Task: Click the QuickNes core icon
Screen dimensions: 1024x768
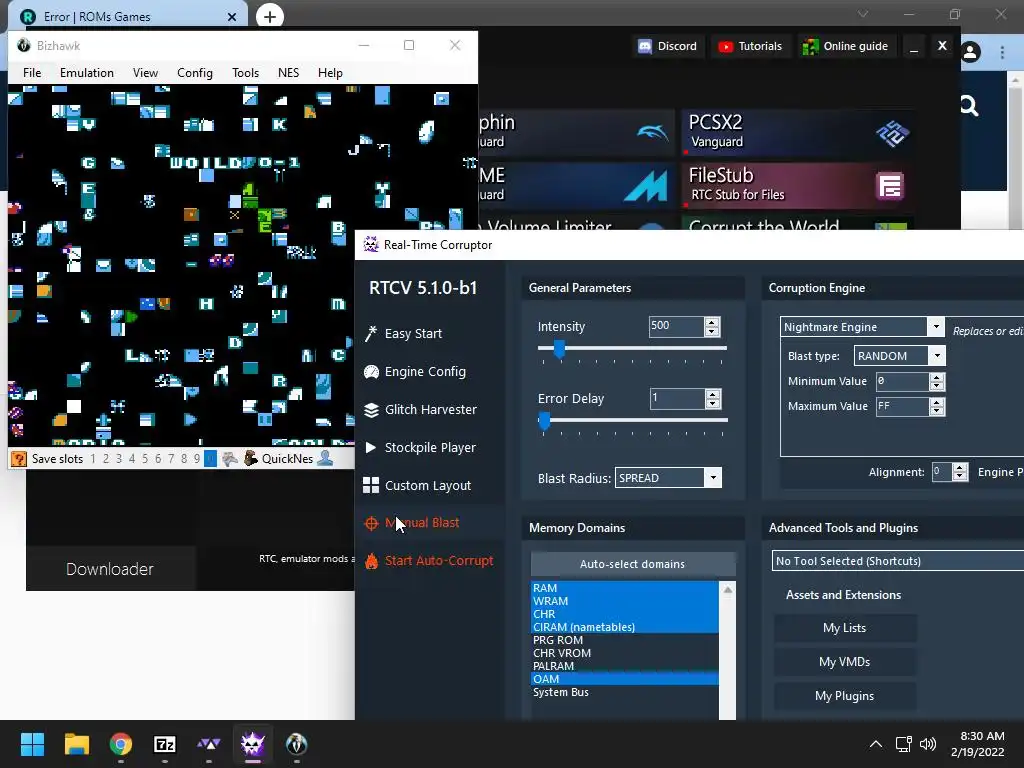Action: 251,458
